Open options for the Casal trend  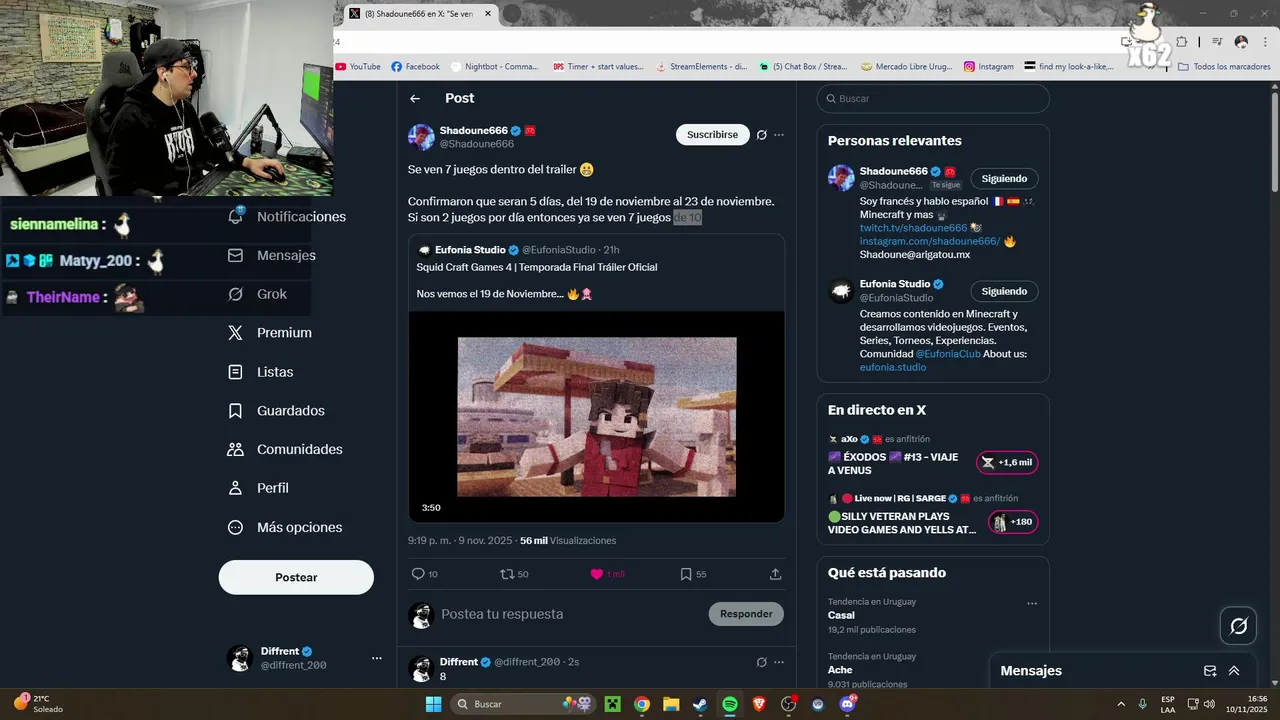[1032, 604]
